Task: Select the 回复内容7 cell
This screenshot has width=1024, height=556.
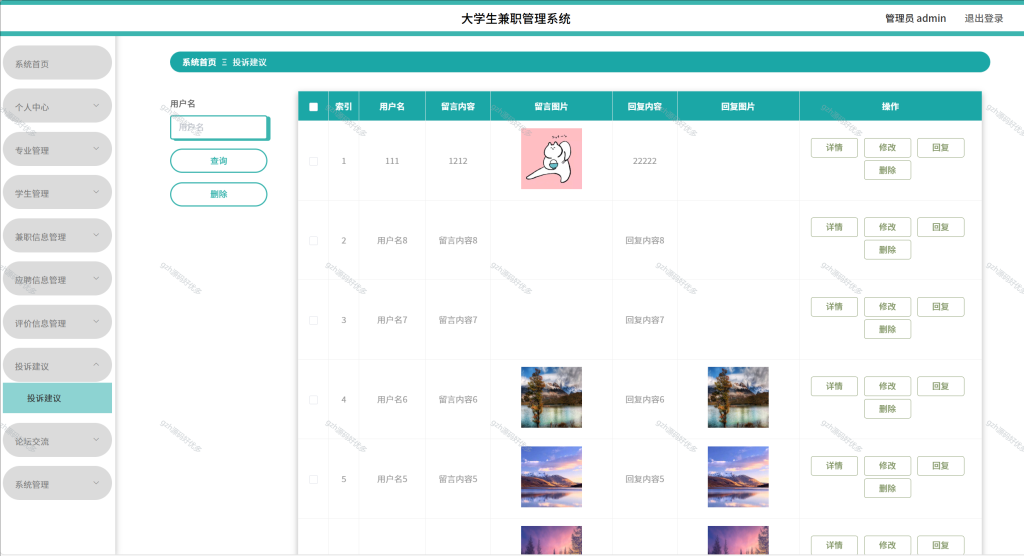Action: 645,320
